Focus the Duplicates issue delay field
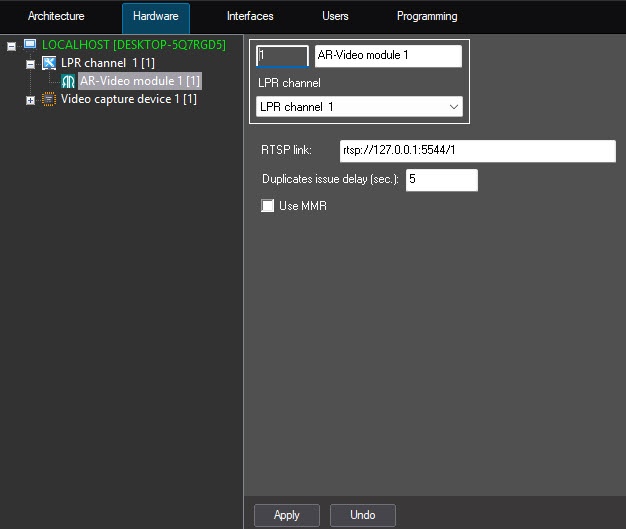This screenshot has width=626, height=529. [x=441, y=180]
